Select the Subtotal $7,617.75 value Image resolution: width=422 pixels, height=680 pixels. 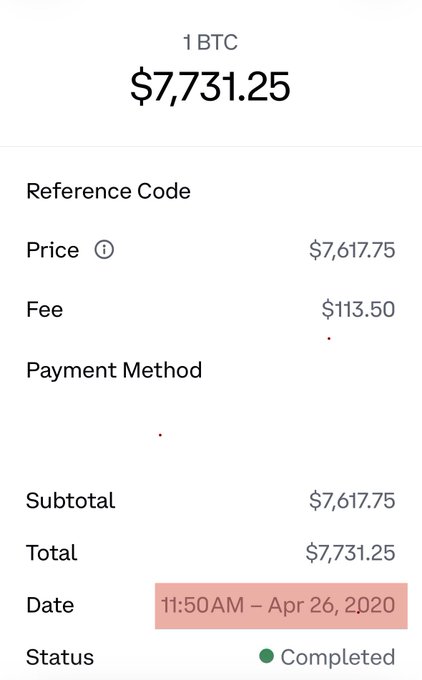pos(352,500)
